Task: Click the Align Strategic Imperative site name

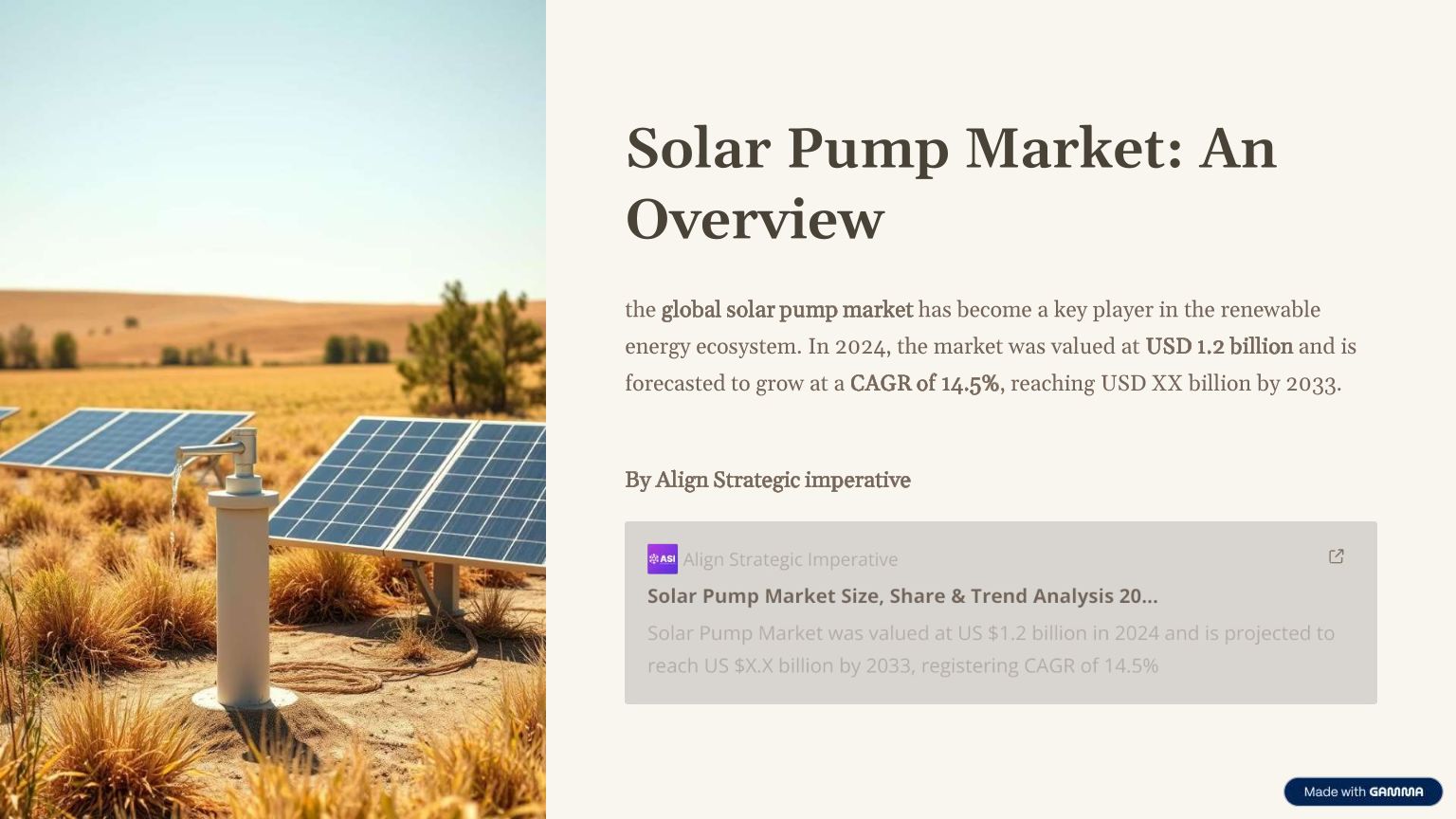Action: click(790, 559)
